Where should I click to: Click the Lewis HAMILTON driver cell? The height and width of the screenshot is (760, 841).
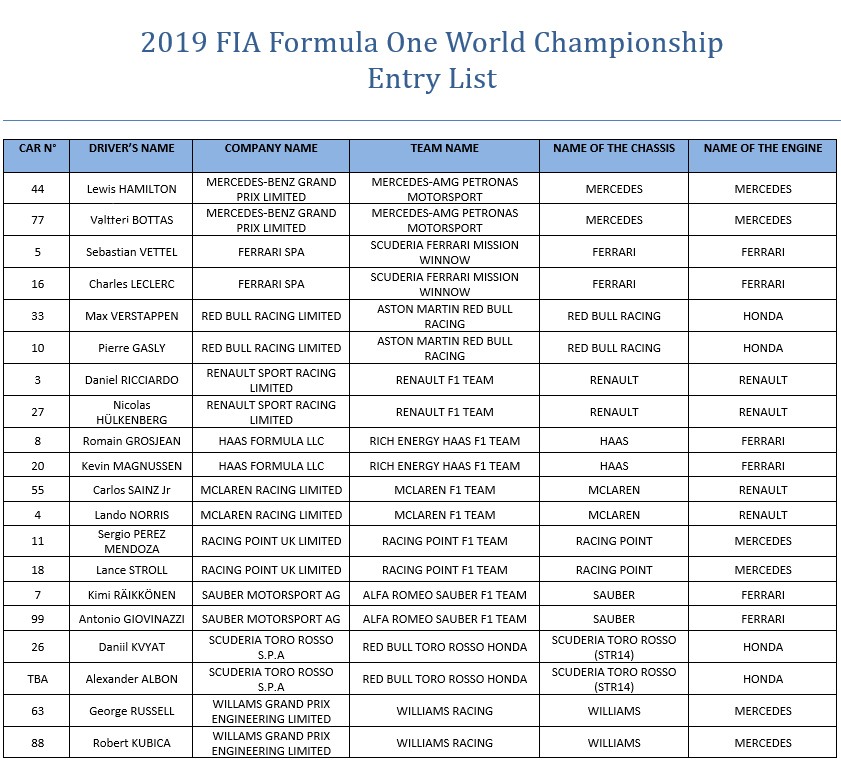coord(131,189)
